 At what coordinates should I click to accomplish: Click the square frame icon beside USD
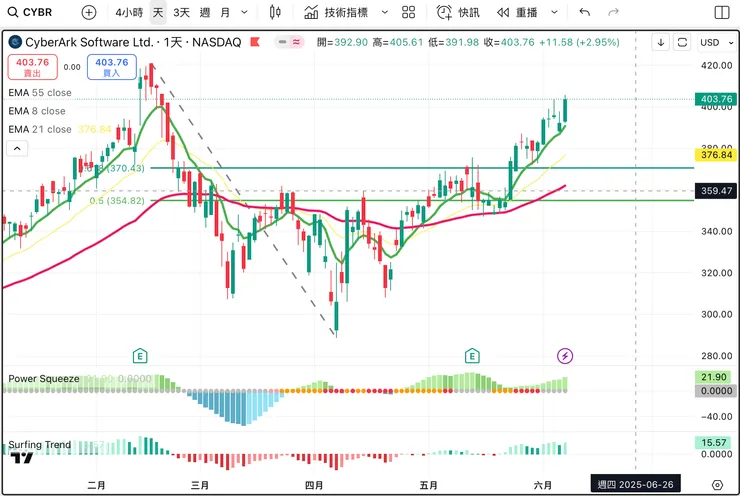[x=682, y=42]
